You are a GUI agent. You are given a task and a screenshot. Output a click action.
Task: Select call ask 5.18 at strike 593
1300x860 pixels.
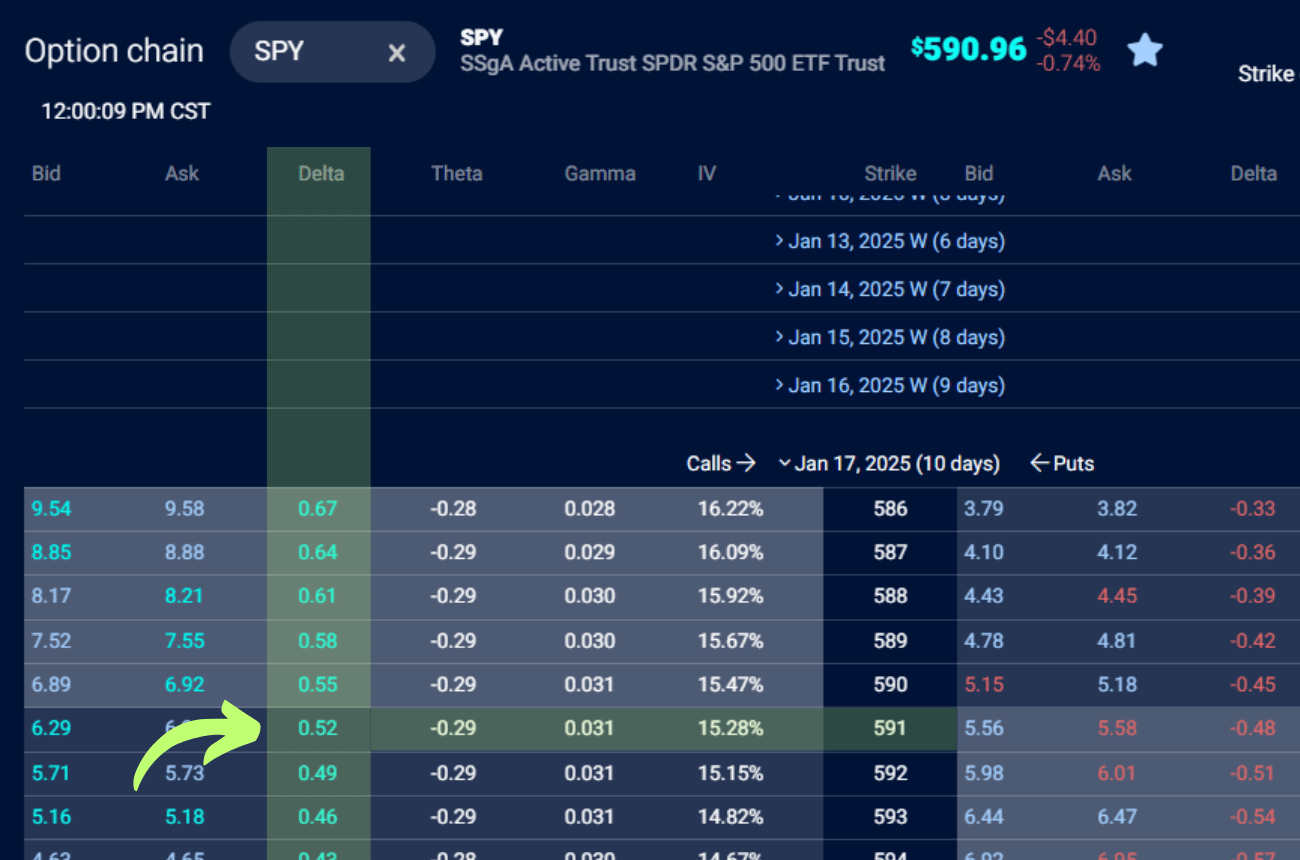(184, 816)
